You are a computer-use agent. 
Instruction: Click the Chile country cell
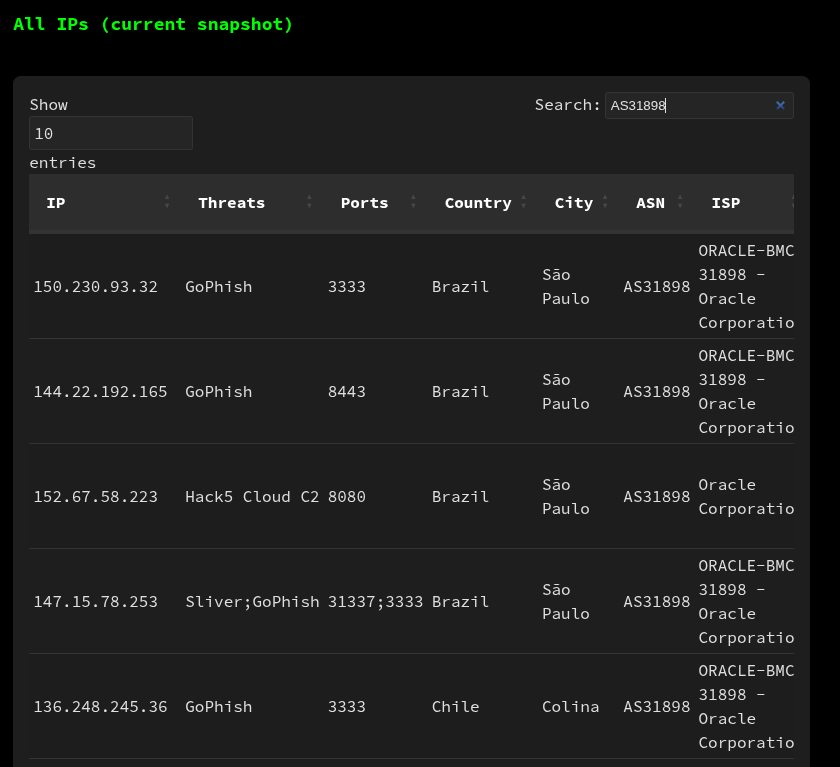pyautogui.click(x=455, y=707)
